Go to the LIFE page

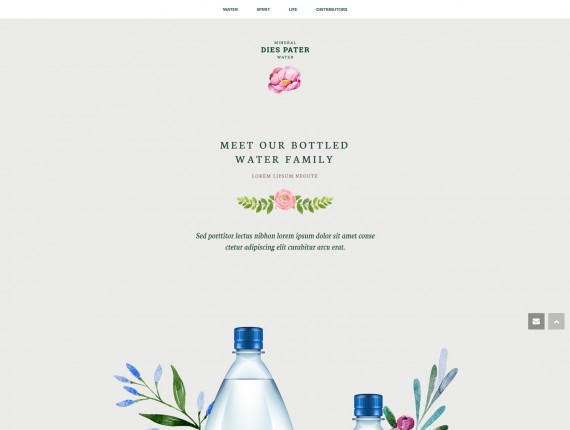click(x=293, y=9)
